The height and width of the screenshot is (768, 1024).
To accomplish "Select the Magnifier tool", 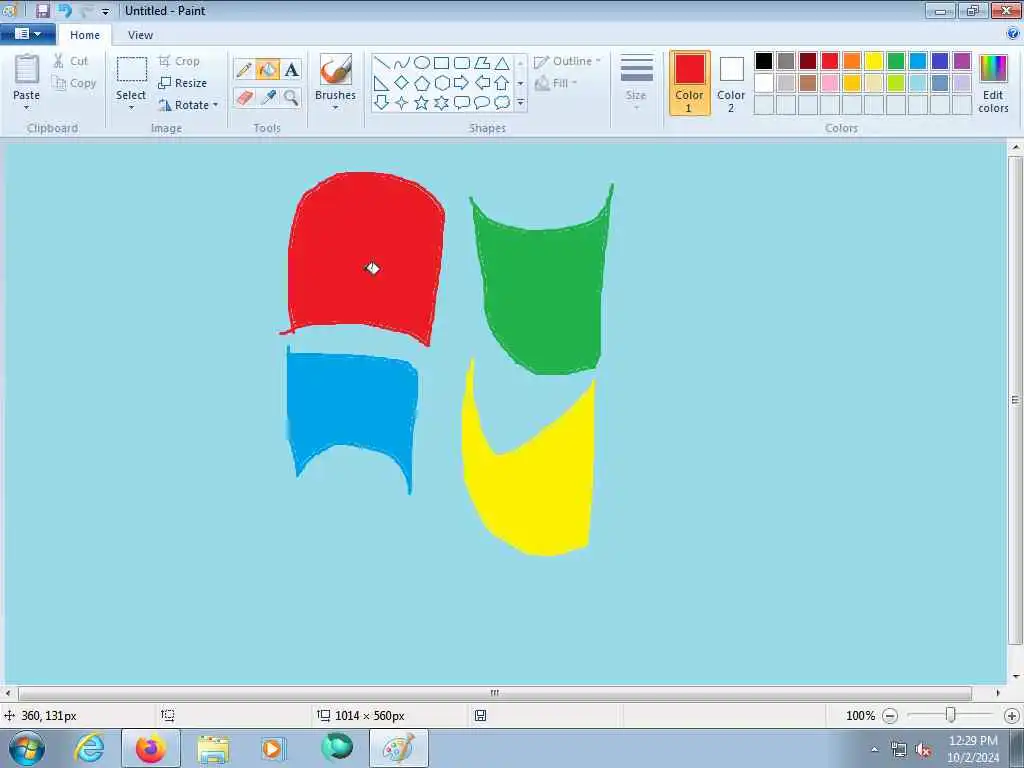I will [291, 97].
